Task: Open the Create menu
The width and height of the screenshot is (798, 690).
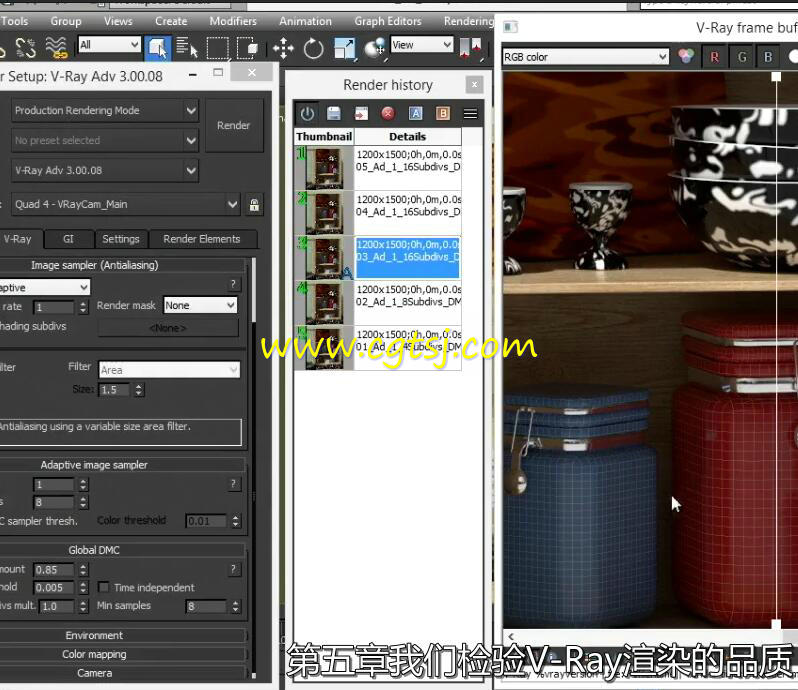Action: (x=171, y=21)
